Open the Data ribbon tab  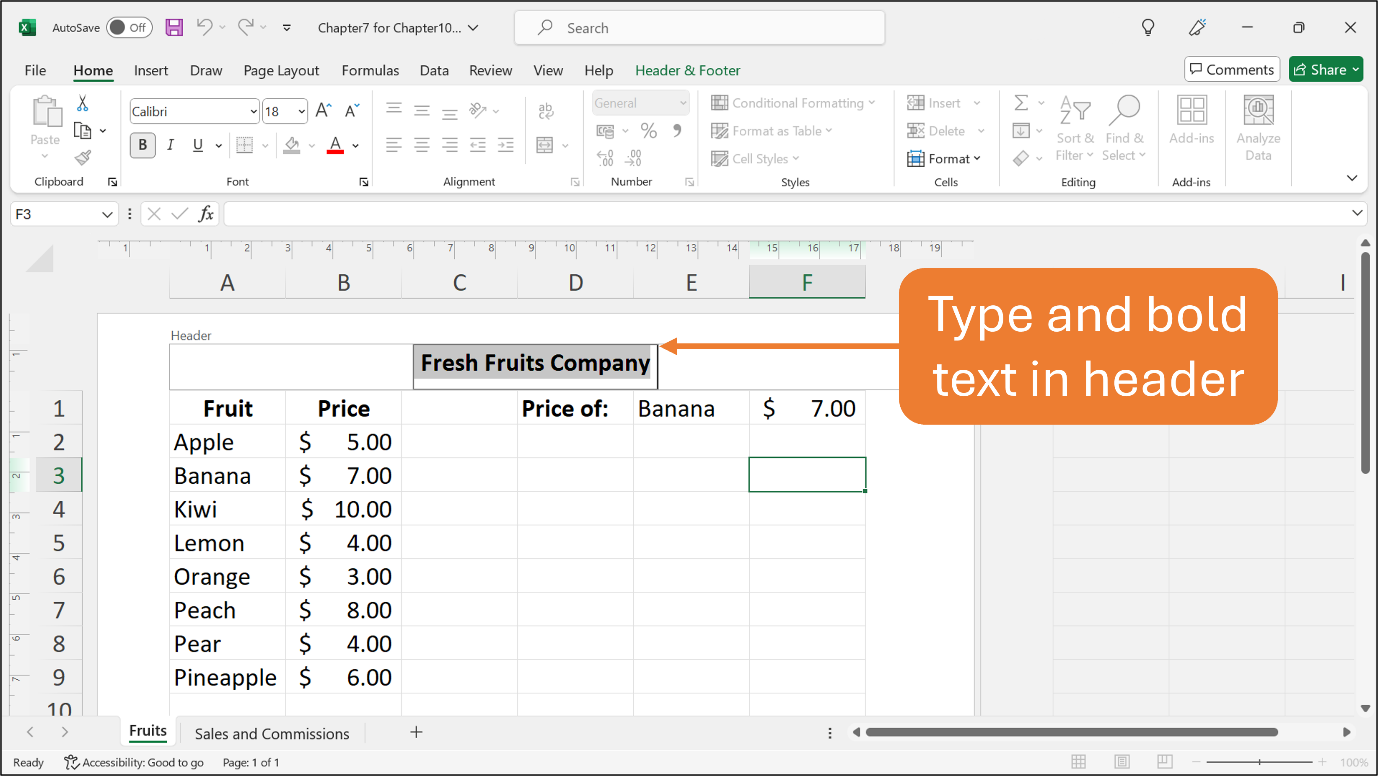point(434,70)
